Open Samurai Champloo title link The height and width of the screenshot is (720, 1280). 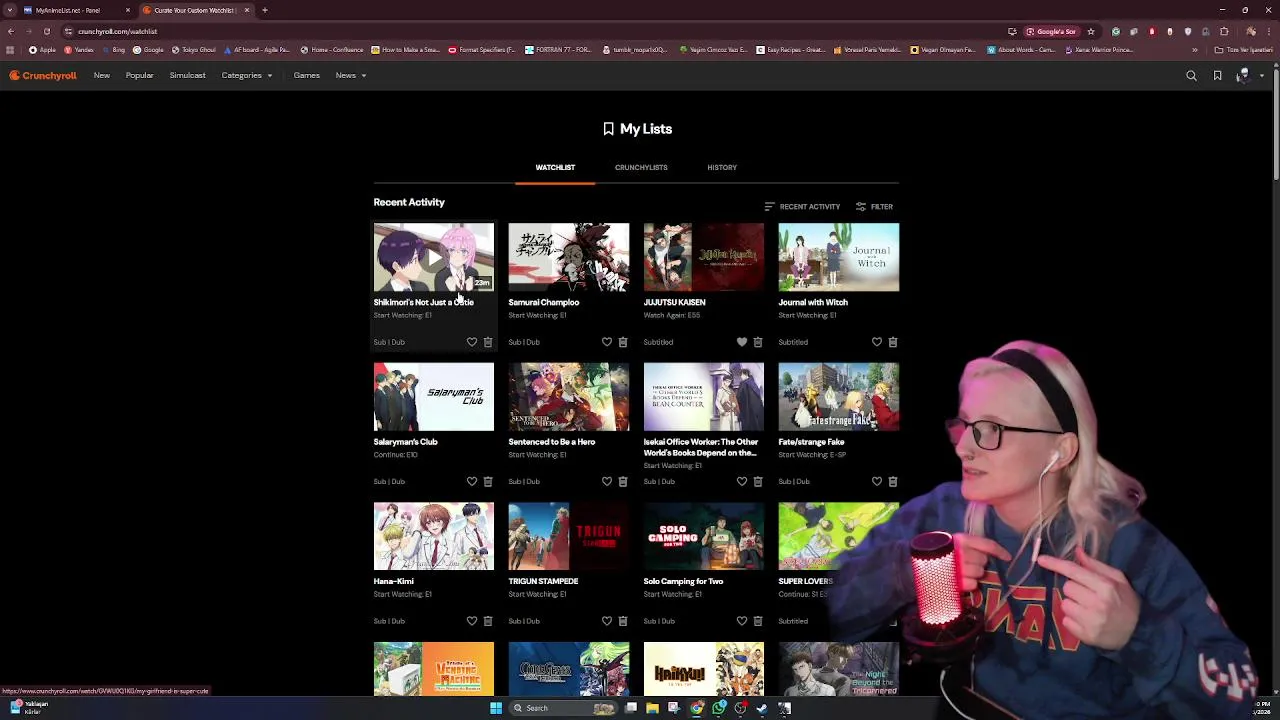(x=544, y=302)
